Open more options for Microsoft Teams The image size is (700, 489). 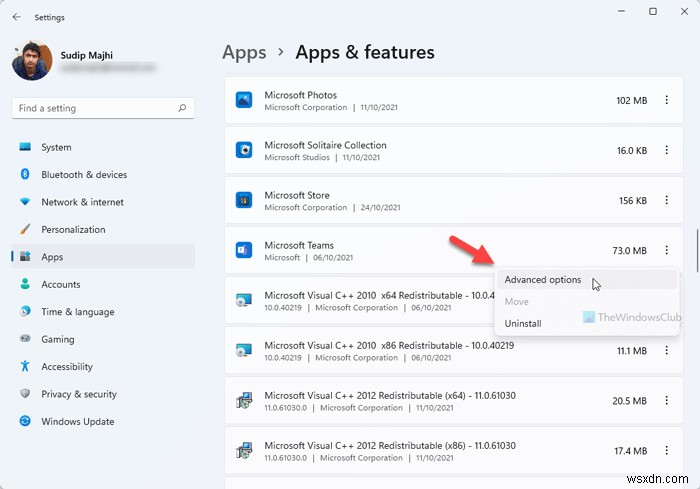(x=667, y=250)
